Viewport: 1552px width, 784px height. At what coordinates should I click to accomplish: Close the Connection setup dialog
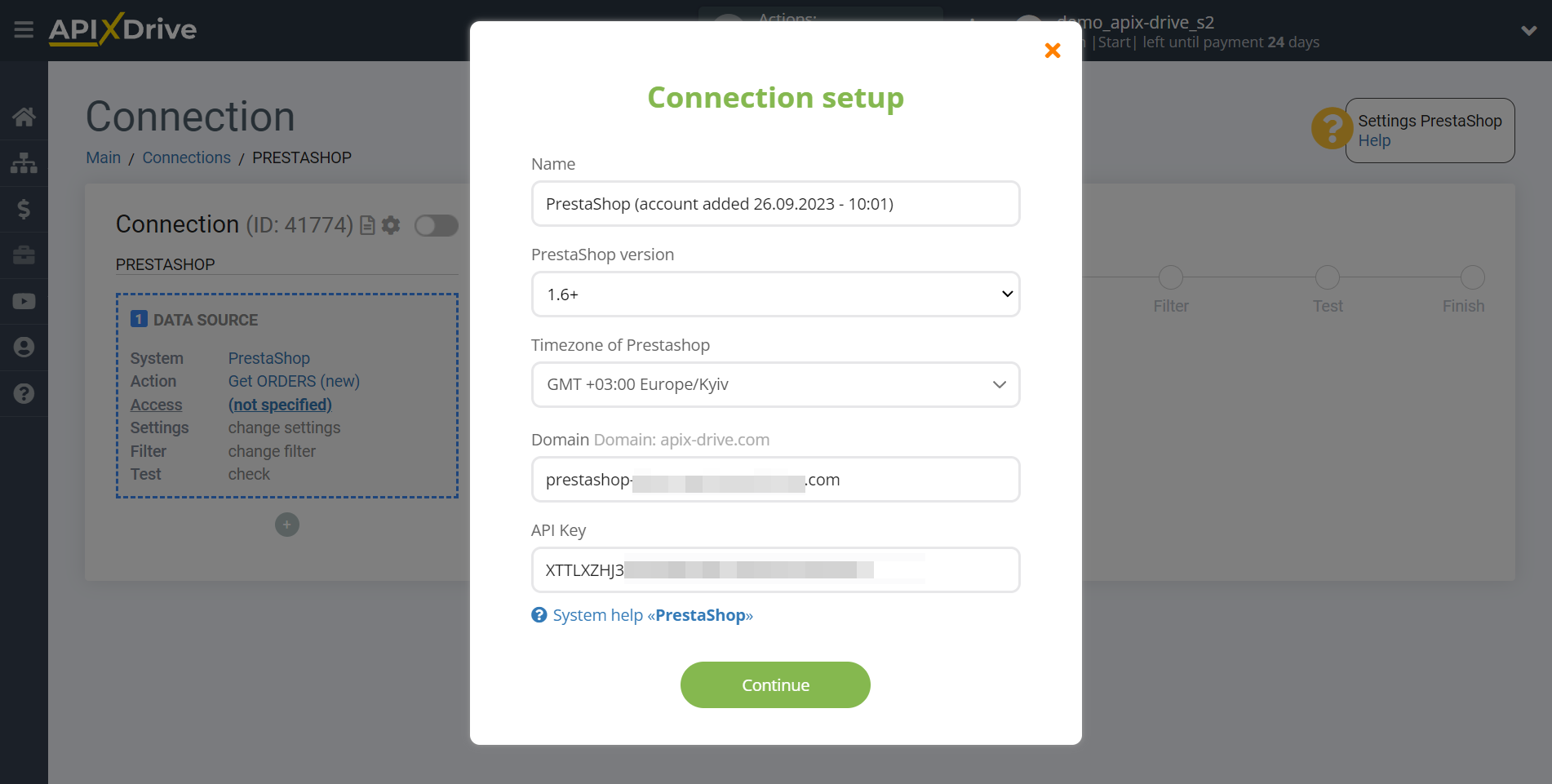coord(1053,51)
